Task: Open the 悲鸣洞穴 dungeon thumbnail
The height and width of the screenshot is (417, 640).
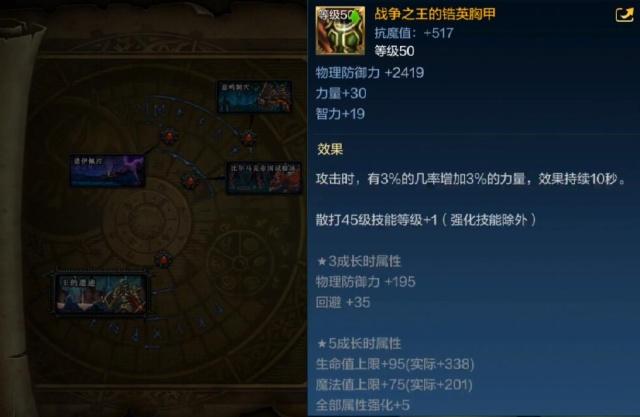Action: (x=255, y=96)
